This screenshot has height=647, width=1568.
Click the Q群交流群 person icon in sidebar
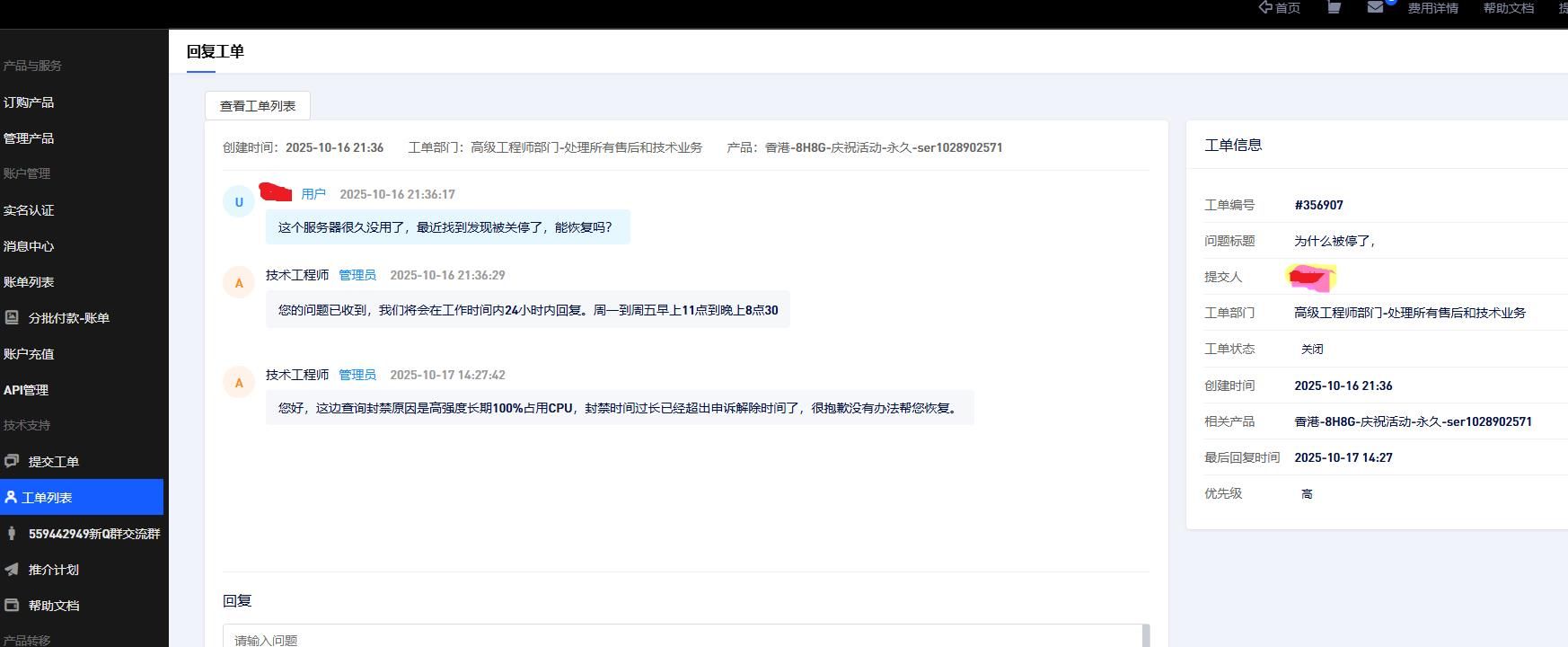12,533
